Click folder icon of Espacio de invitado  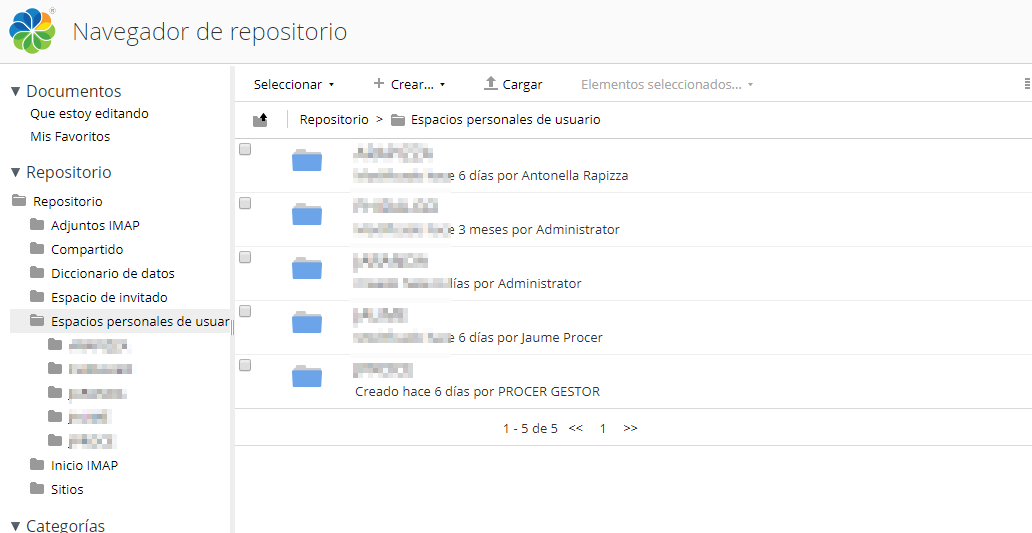pos(38,297)
